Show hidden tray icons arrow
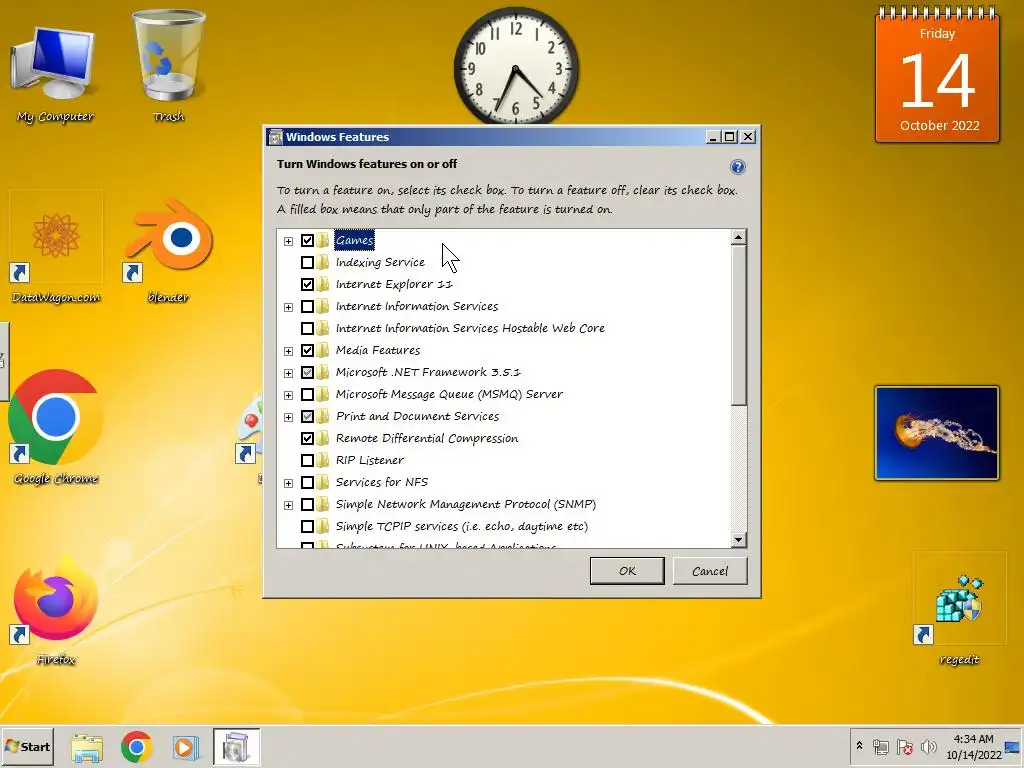Viewport: 1024px width, 768px height. [x=859, y=746]
